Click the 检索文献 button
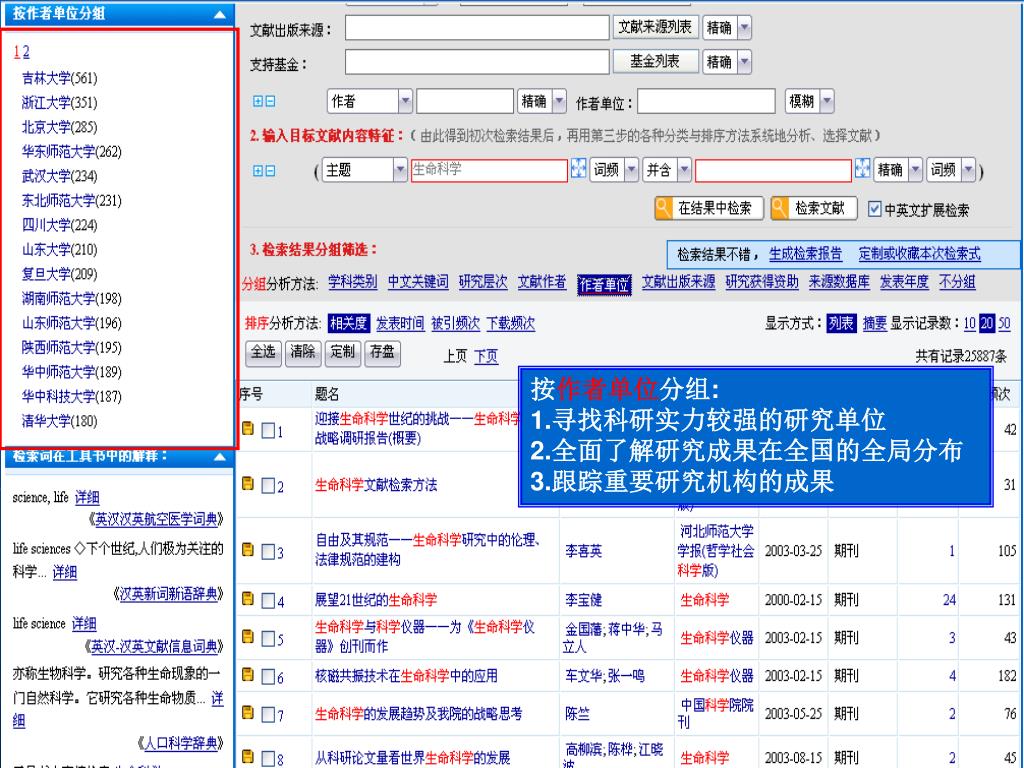Screen dimensions: 1024x768 coord(812,208)
